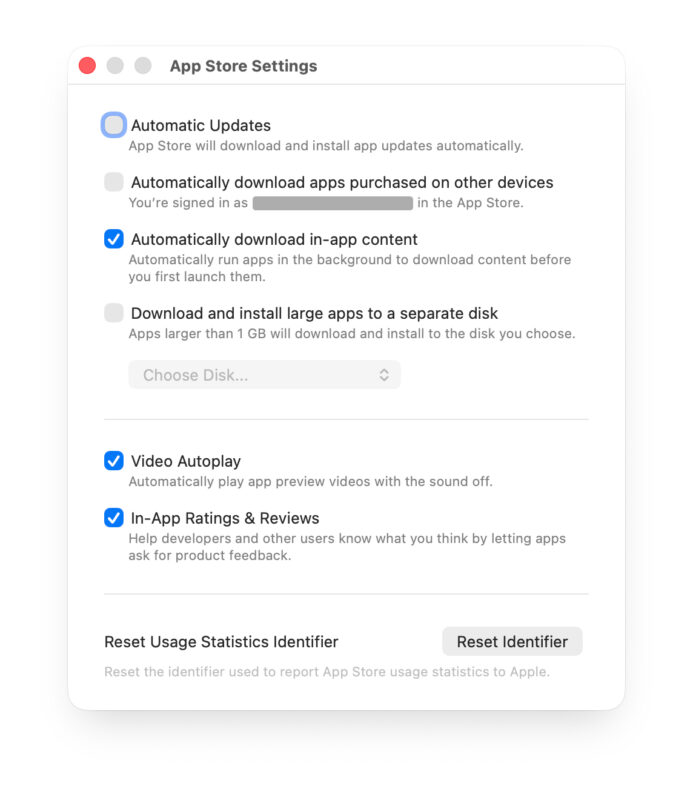
Task: Click the In-App Ratings & Reviews label
Action: point(225,519)
